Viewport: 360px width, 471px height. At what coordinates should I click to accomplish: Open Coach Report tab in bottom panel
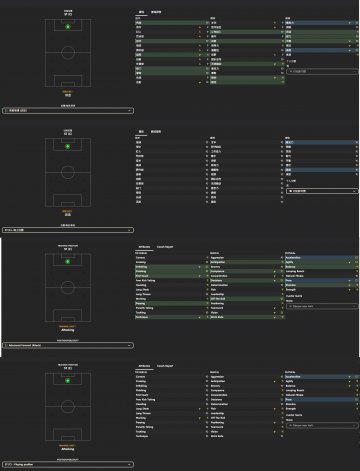pyautogui.click(x=165, y=366)
